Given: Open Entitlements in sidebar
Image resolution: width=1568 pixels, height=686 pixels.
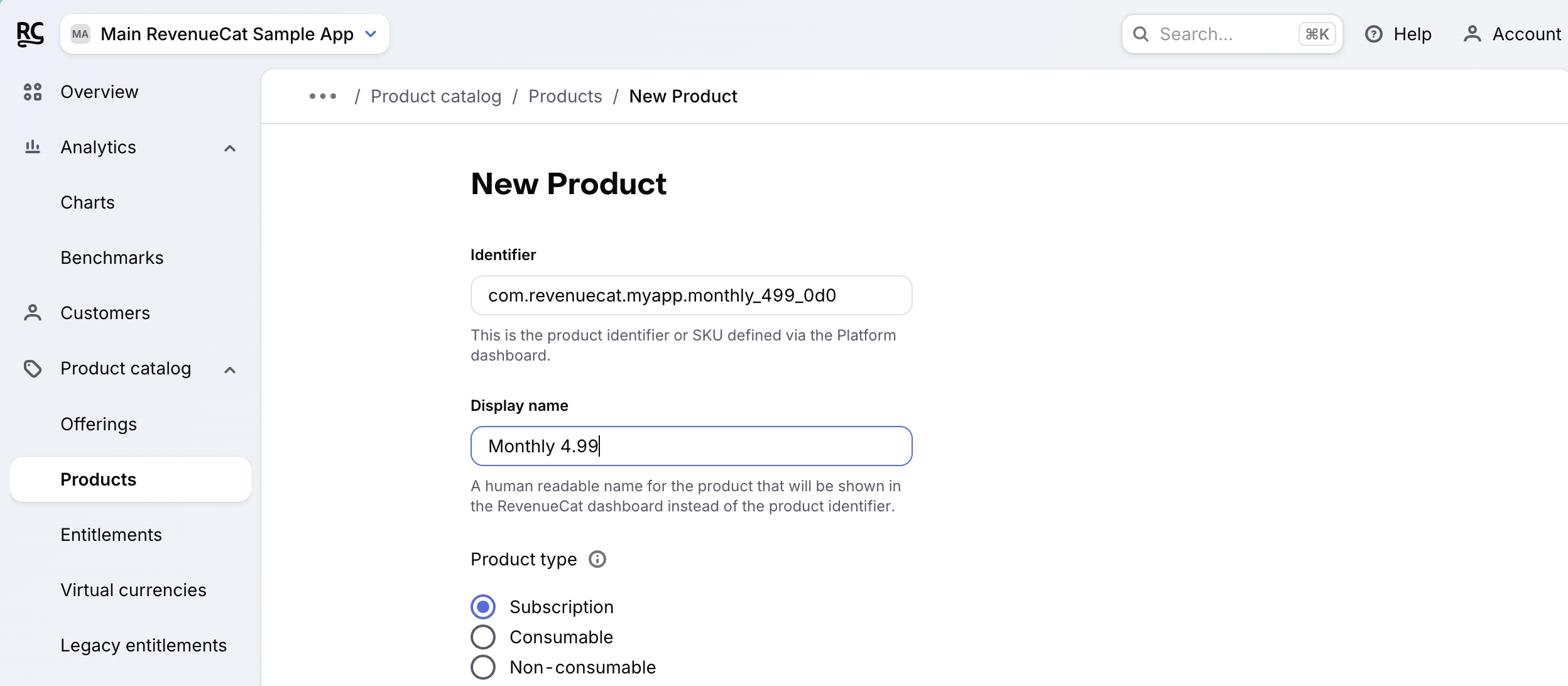Looking at the screenshot, I should [111, 535].
